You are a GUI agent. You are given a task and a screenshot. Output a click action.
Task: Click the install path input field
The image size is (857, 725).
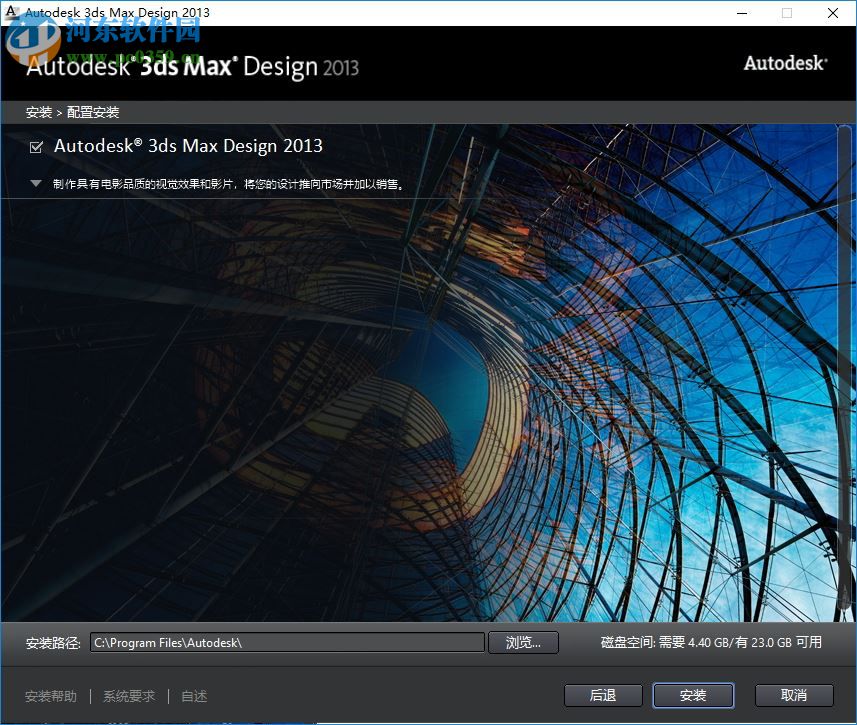(288, 643)
